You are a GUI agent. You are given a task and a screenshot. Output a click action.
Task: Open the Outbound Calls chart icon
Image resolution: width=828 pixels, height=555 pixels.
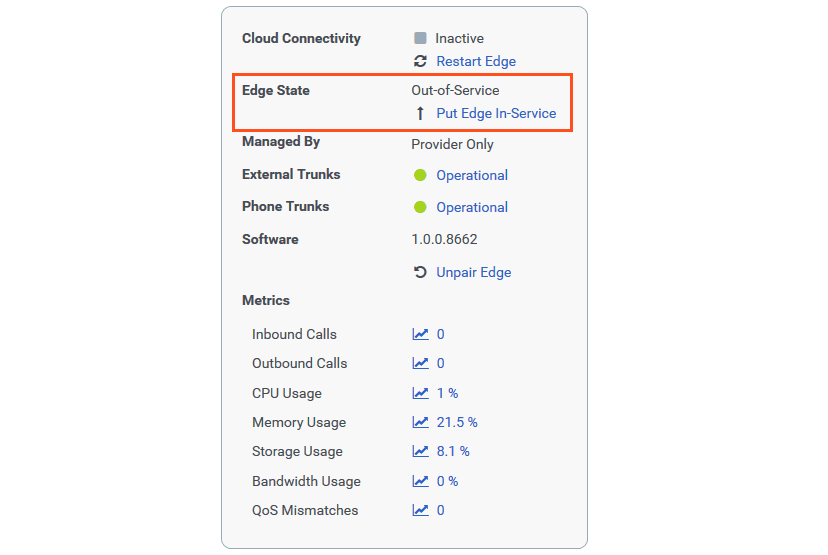click(x=421, y=363)
